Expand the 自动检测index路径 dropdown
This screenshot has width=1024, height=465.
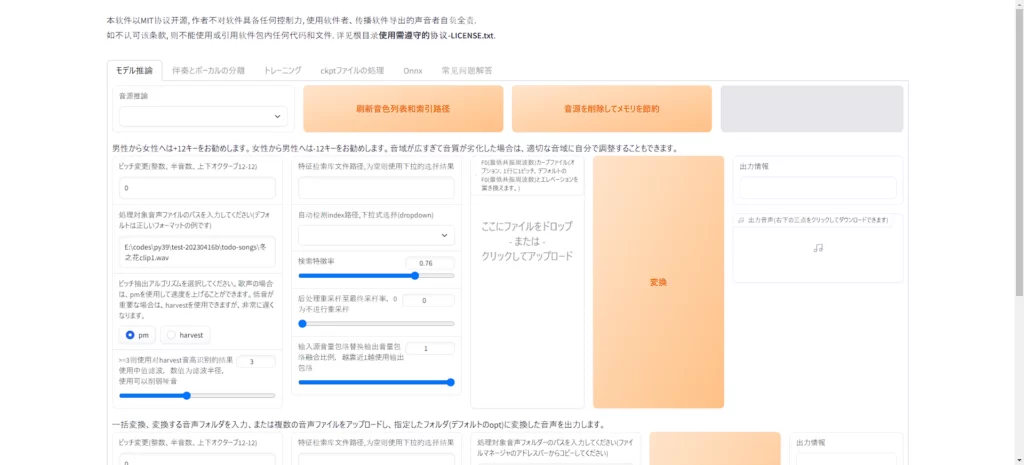375,235
